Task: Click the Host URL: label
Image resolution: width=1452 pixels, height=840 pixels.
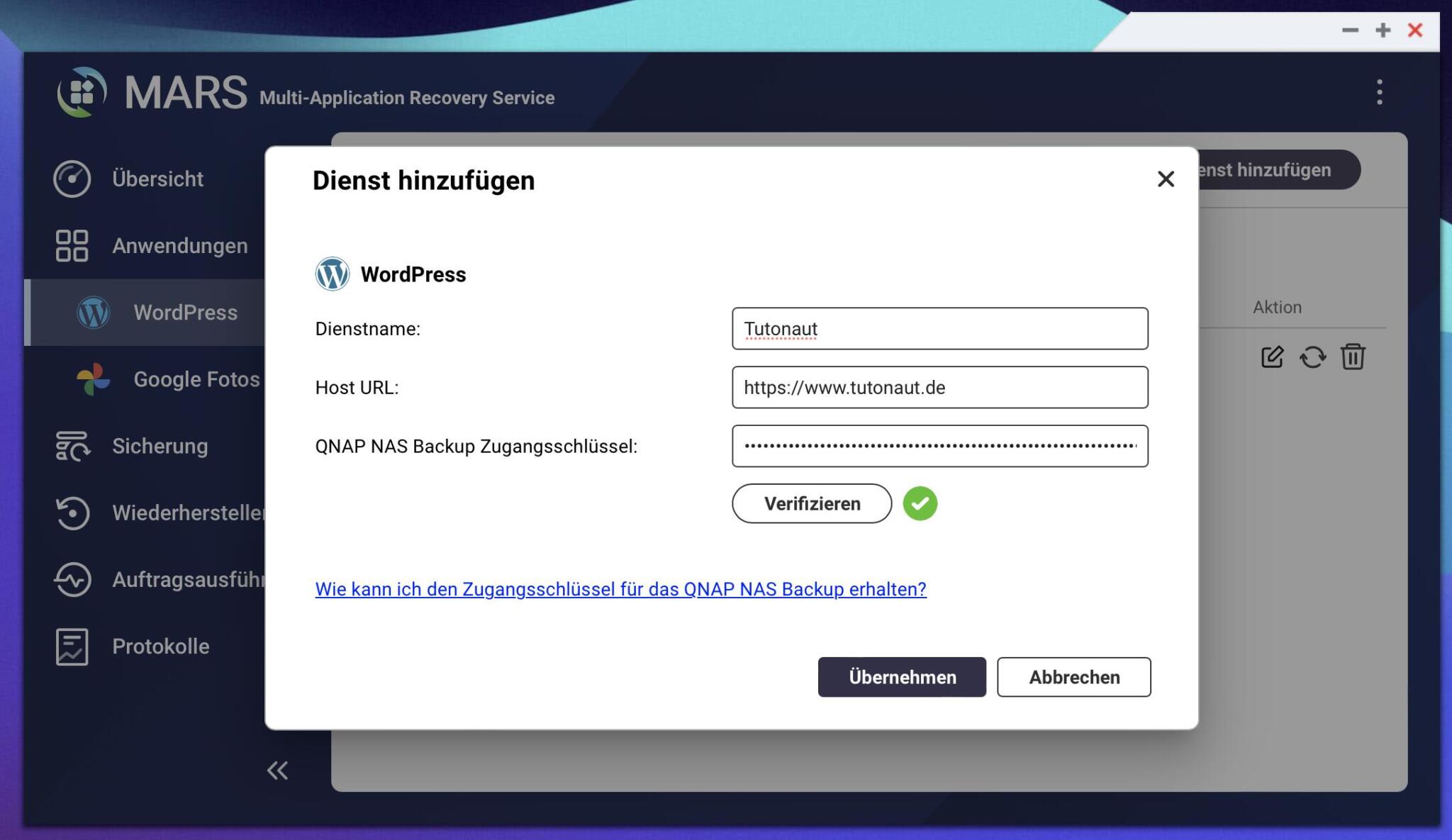Action: [x=357, y=388]
